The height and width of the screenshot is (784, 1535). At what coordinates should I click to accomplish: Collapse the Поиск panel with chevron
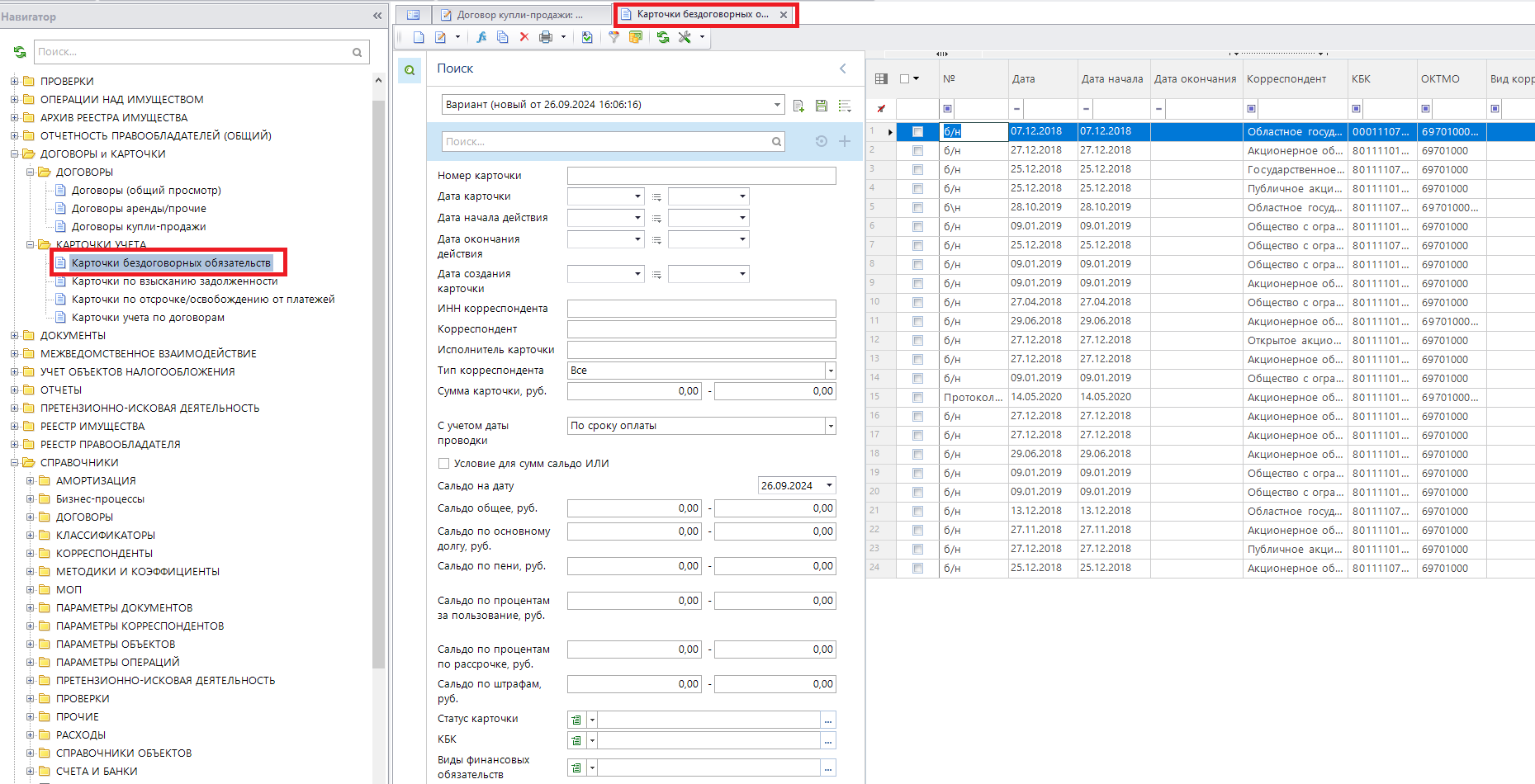pos(843,68)
